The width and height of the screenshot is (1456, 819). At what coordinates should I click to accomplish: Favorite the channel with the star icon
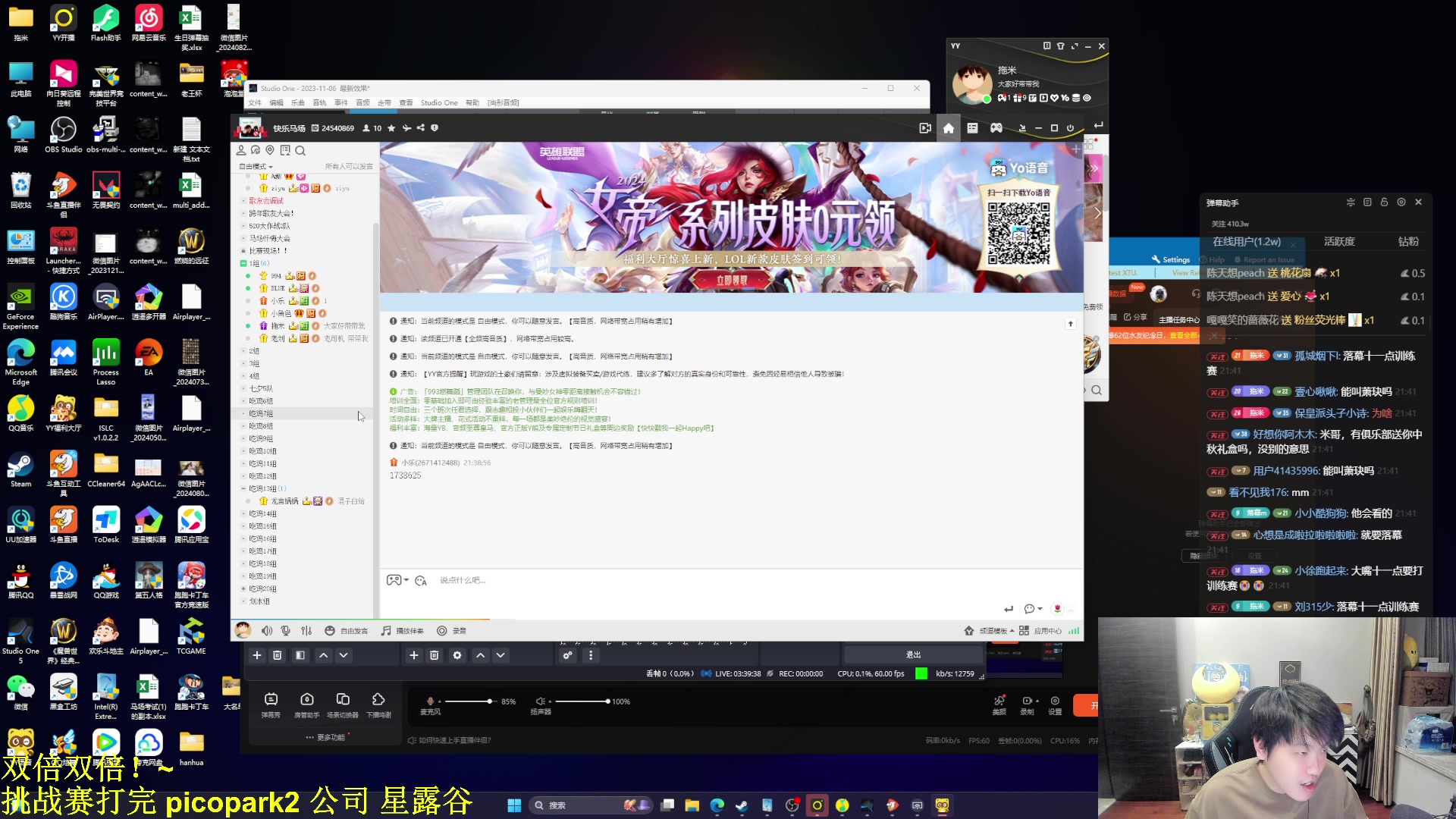pyautogui.click(x=391, y=128)
